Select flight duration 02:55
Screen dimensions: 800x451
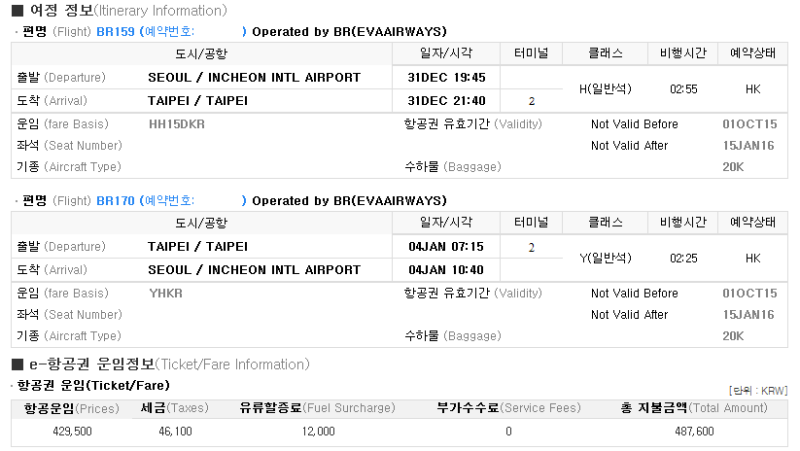684,89
